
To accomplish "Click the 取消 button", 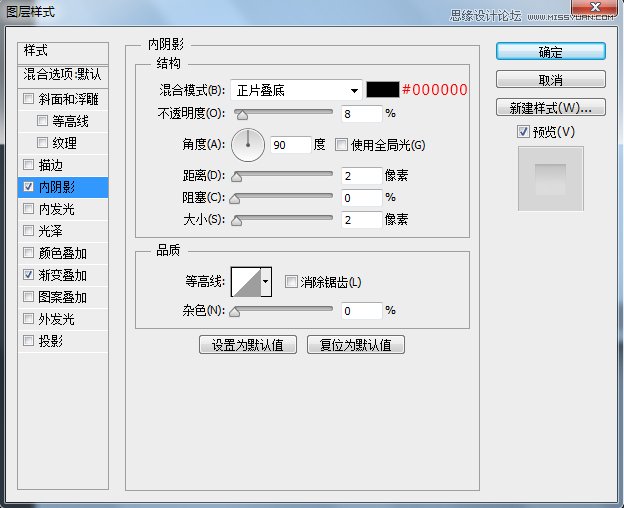I will point(551,80).
